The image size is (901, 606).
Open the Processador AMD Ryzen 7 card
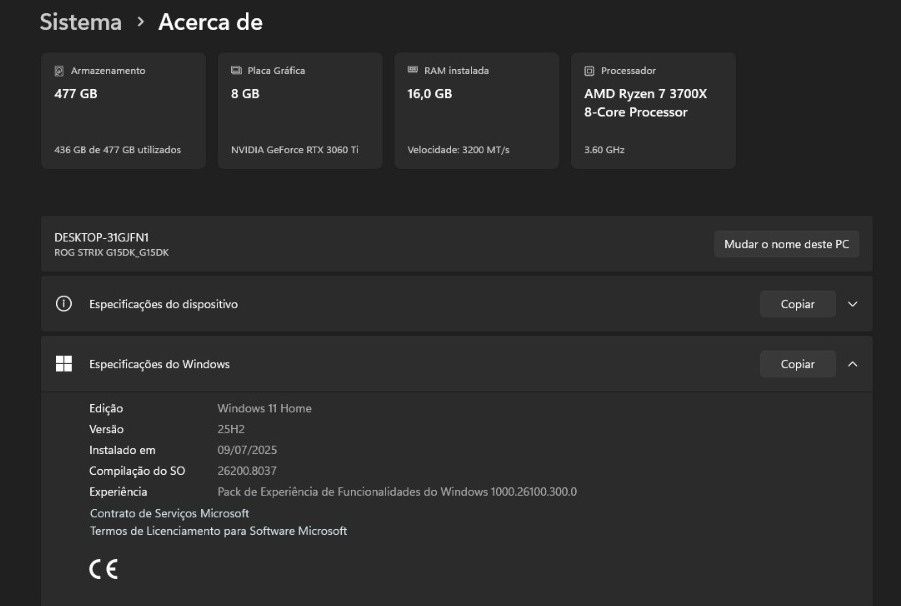[653, 110]
